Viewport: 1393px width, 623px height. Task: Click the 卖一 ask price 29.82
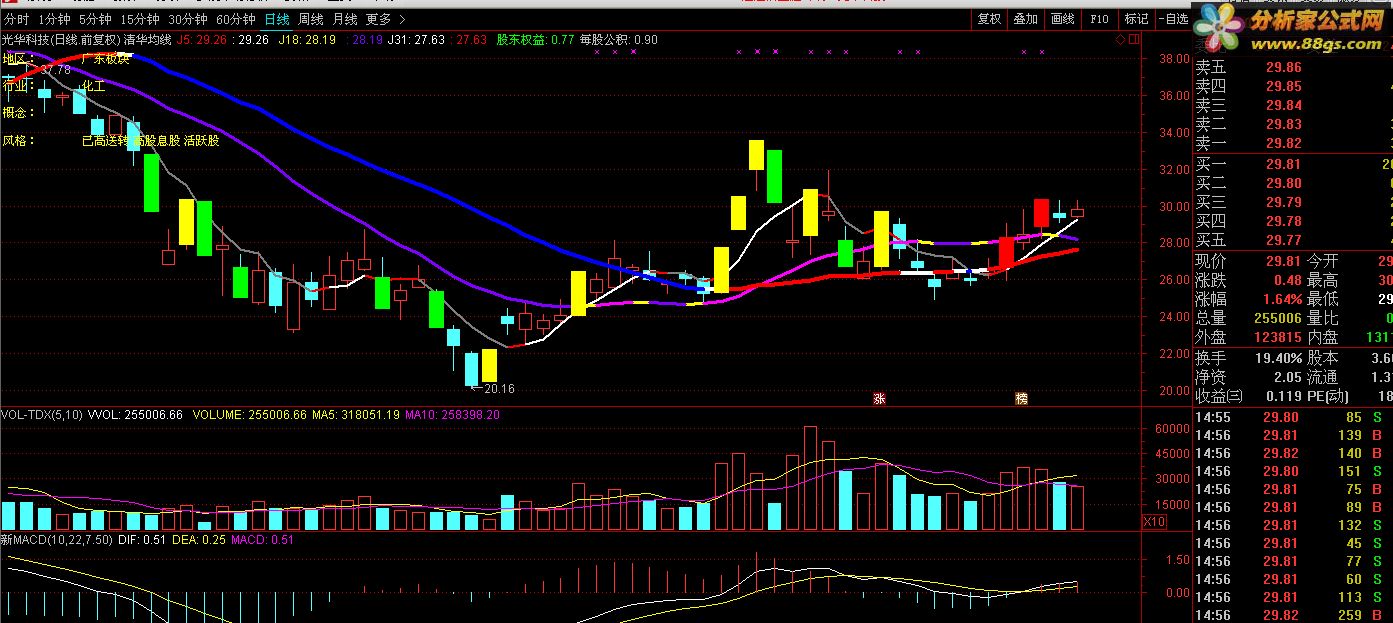(1284, 143)
